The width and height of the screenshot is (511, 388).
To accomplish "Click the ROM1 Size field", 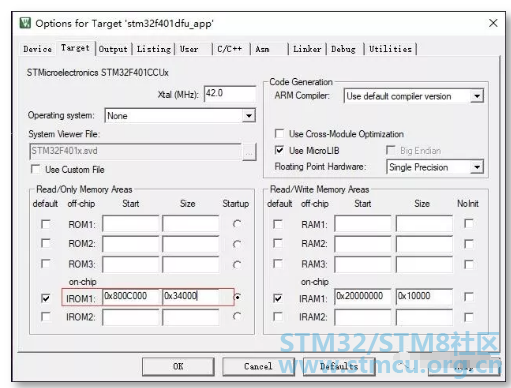I will [191, 224].
